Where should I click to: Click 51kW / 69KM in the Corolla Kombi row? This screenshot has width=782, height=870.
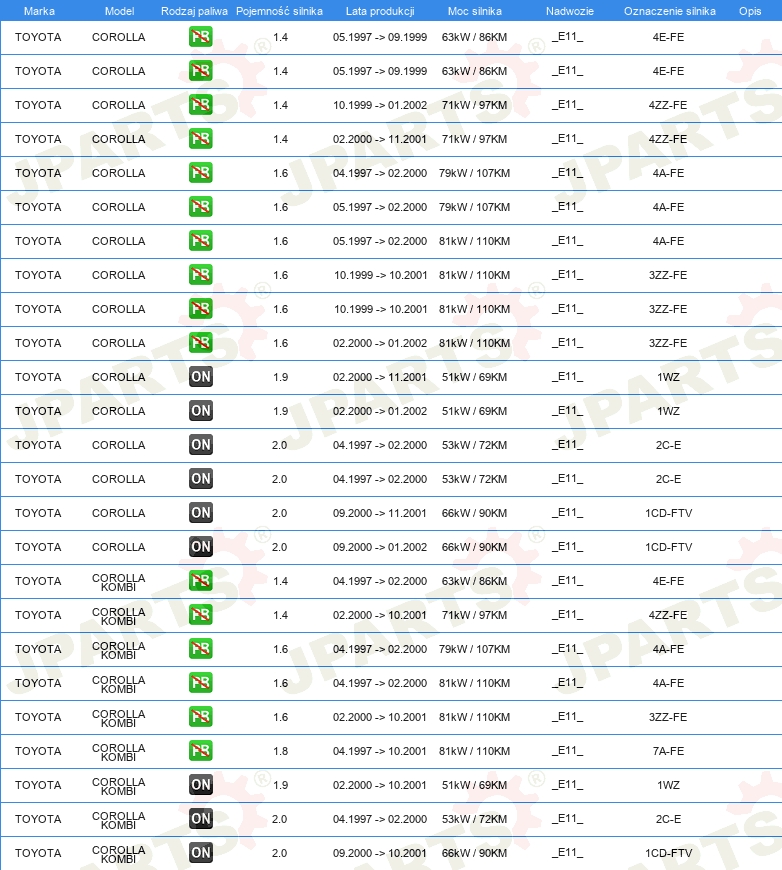[x=475, y=785]
